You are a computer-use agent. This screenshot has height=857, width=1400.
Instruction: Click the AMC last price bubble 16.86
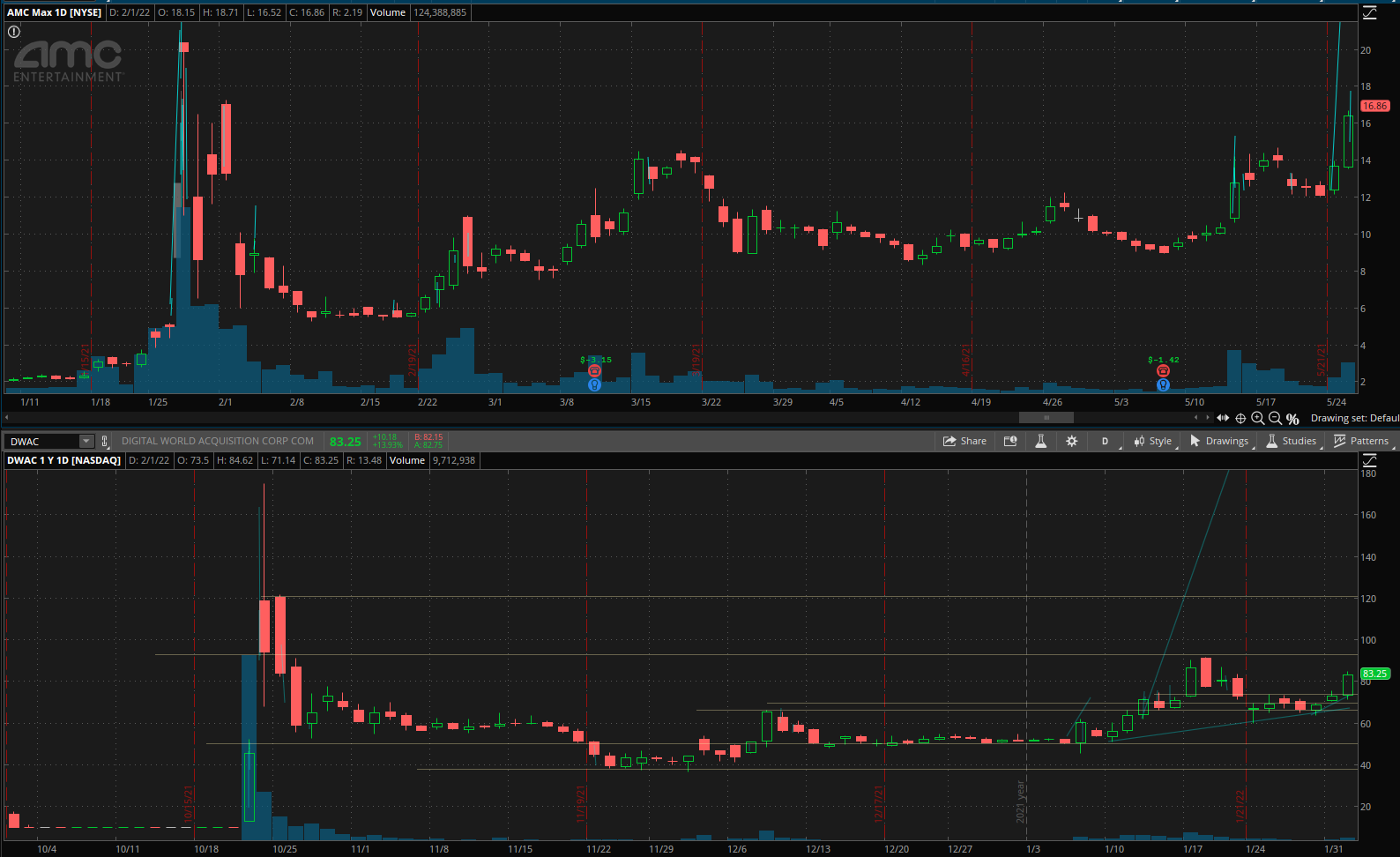(x=1374, y=106)
